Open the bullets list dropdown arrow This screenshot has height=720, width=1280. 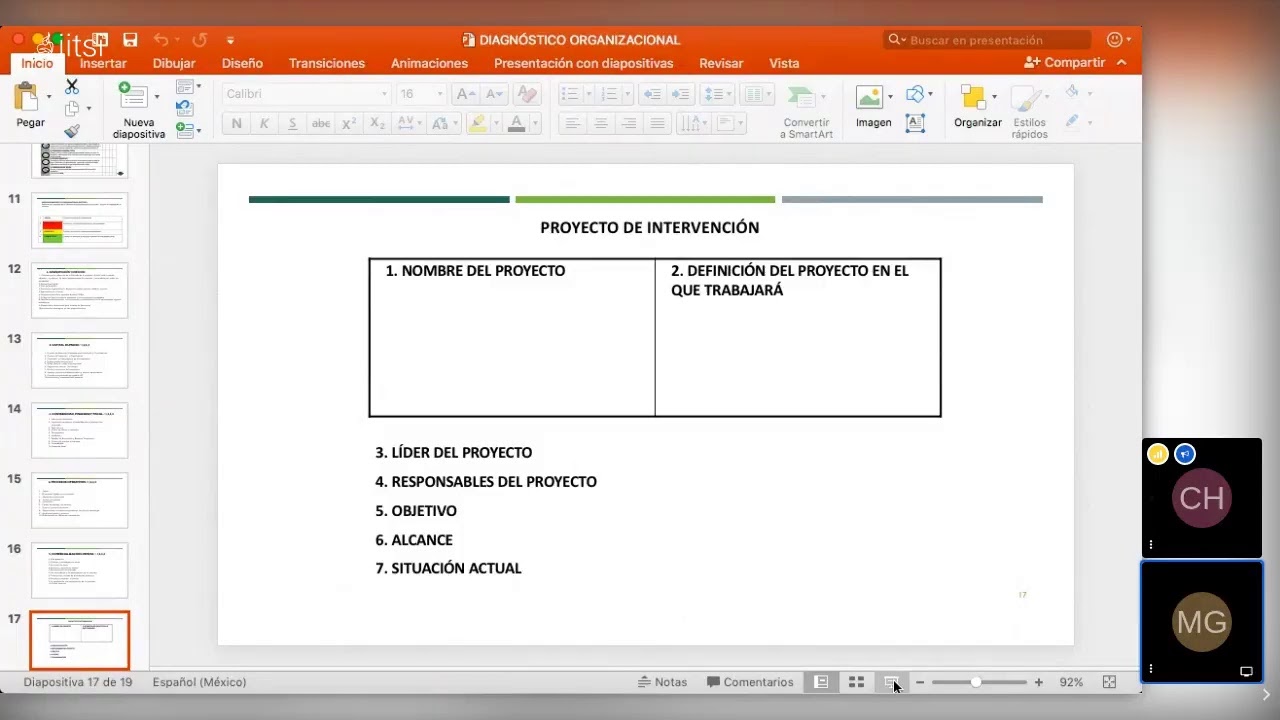pos(588,94)
